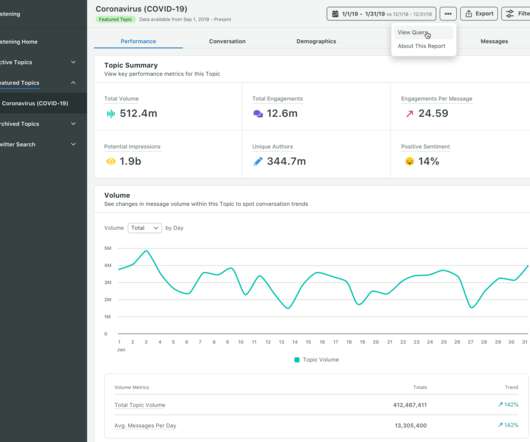Click the Avg. Messages Per Day row label
The width and height of the screenshot is (530, 442).
point(145,425)
